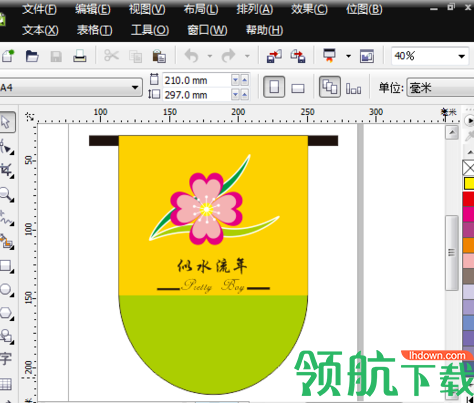The height and width of the screenshot is (403, 474).
Task: Select the Table tool
Action: tap(6, 384)
